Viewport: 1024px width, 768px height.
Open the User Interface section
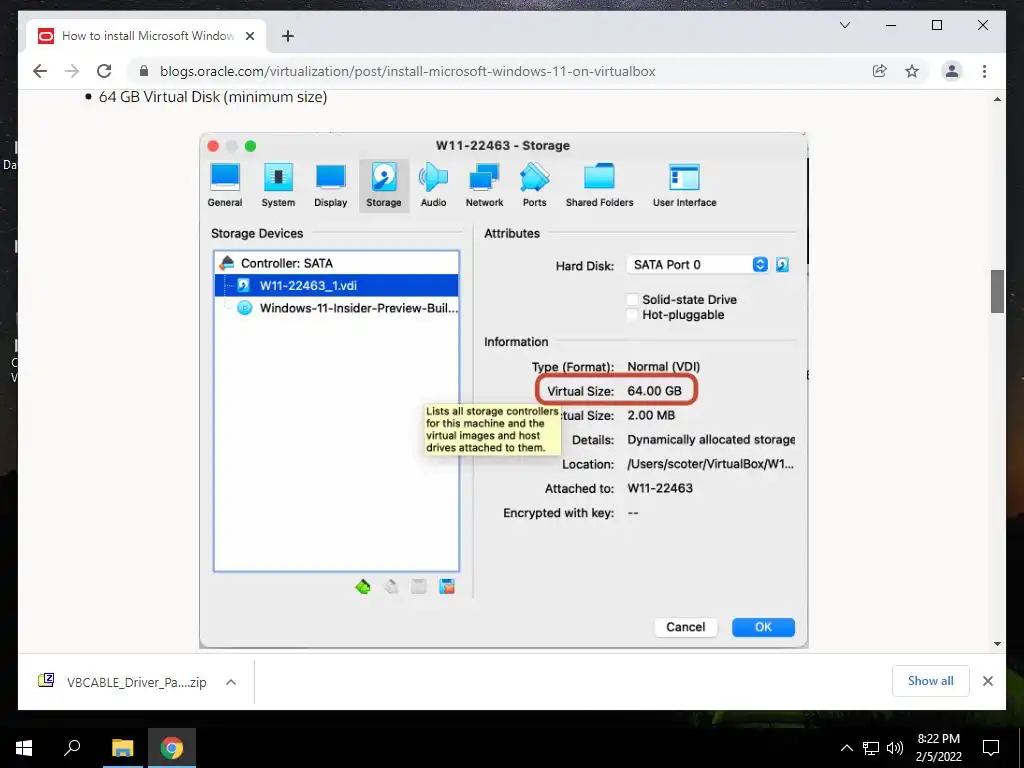pyautogui.click(x=684, y=185)
